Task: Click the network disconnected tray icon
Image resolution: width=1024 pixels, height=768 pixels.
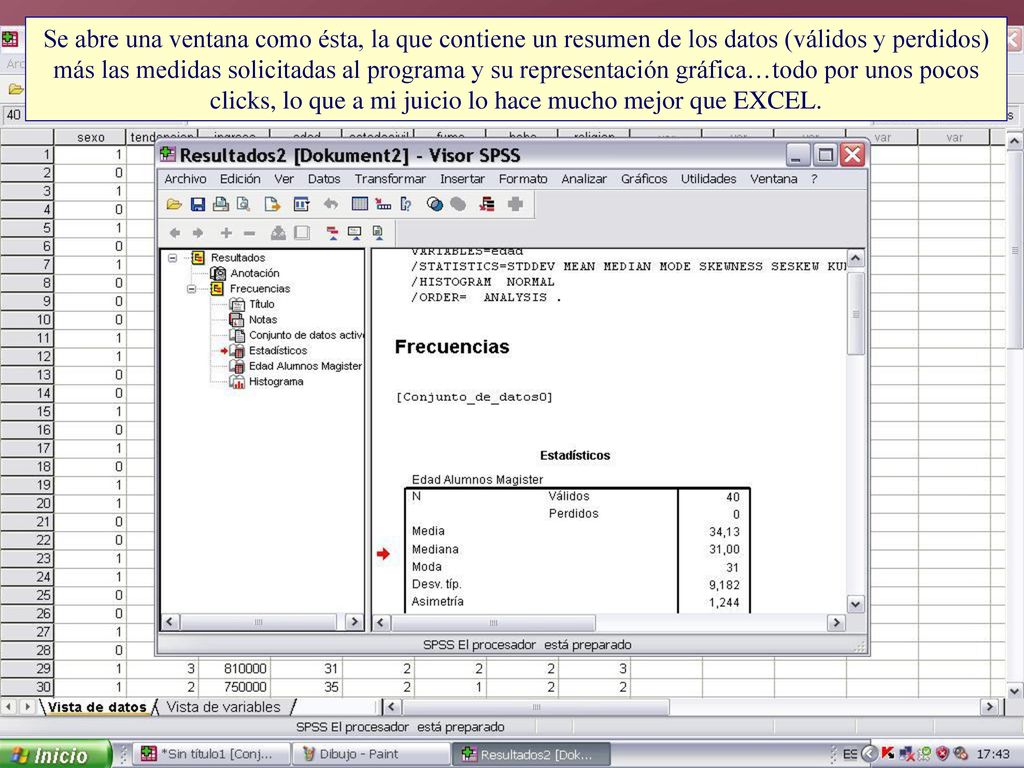Action: [x=906, y=754]
